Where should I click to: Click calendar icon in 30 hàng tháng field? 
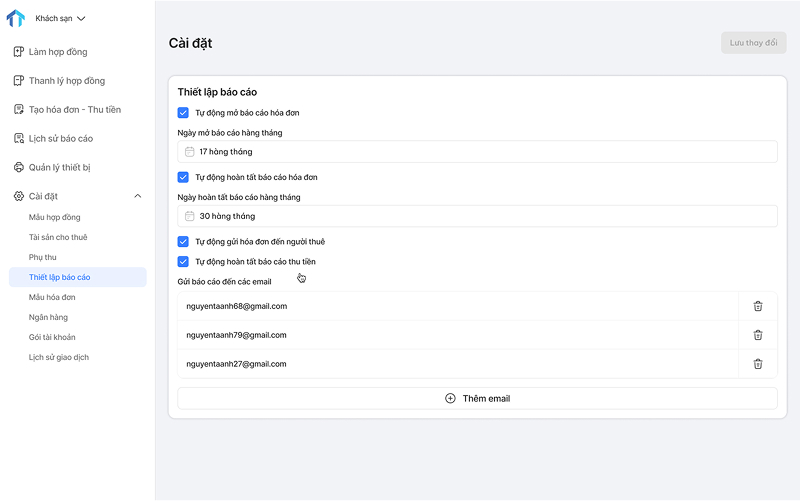coord(189,216)
